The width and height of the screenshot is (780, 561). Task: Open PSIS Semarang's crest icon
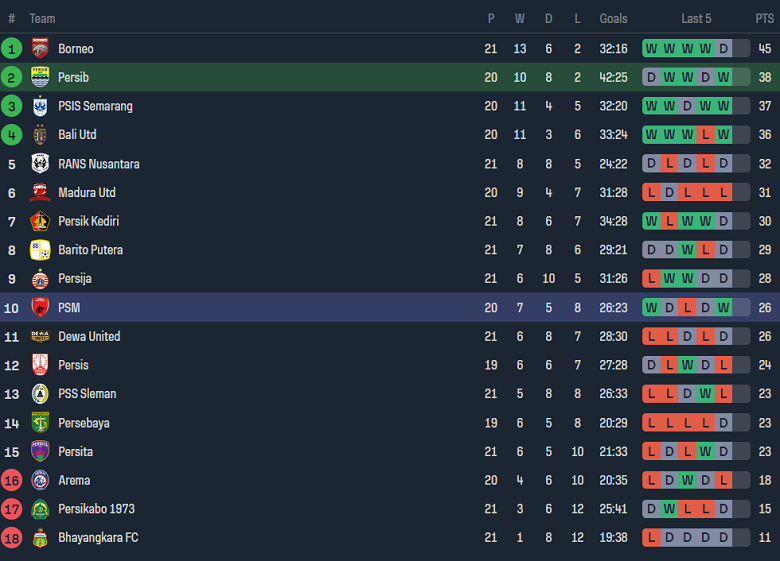click(x=40, y=106)
